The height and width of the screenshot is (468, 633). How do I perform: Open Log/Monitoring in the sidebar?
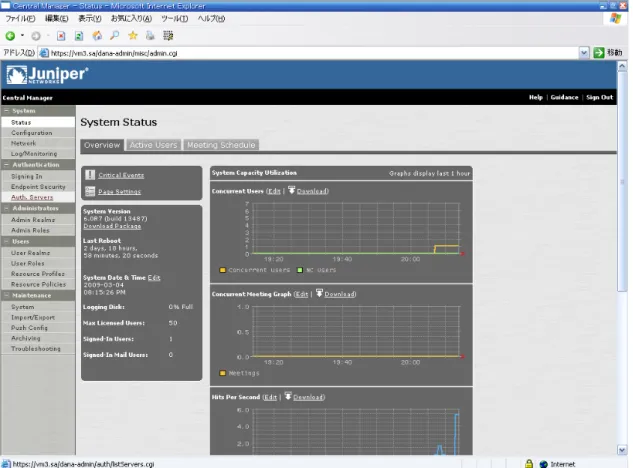tap(34, 154)
